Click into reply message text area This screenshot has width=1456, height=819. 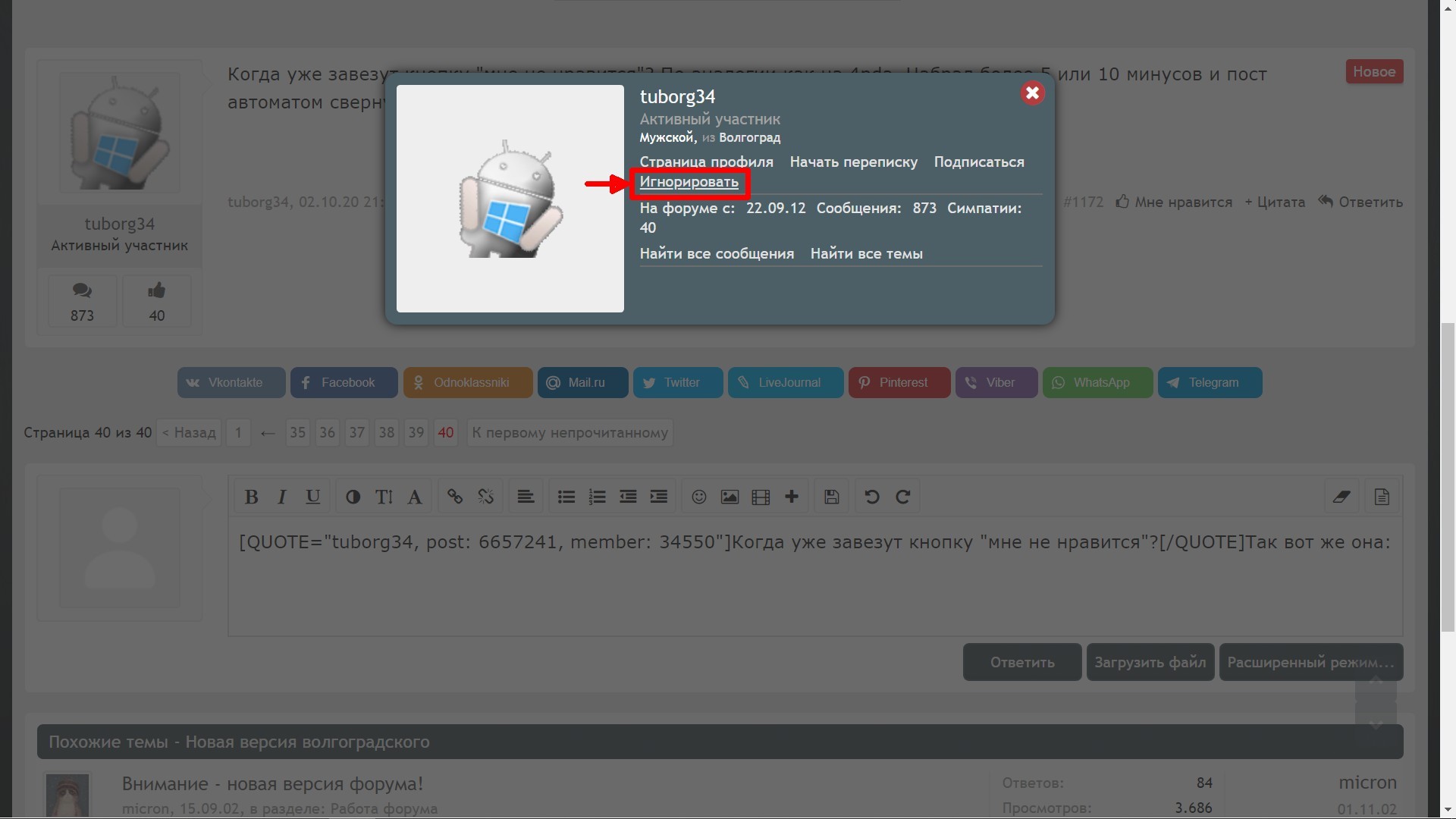point(815,576)
